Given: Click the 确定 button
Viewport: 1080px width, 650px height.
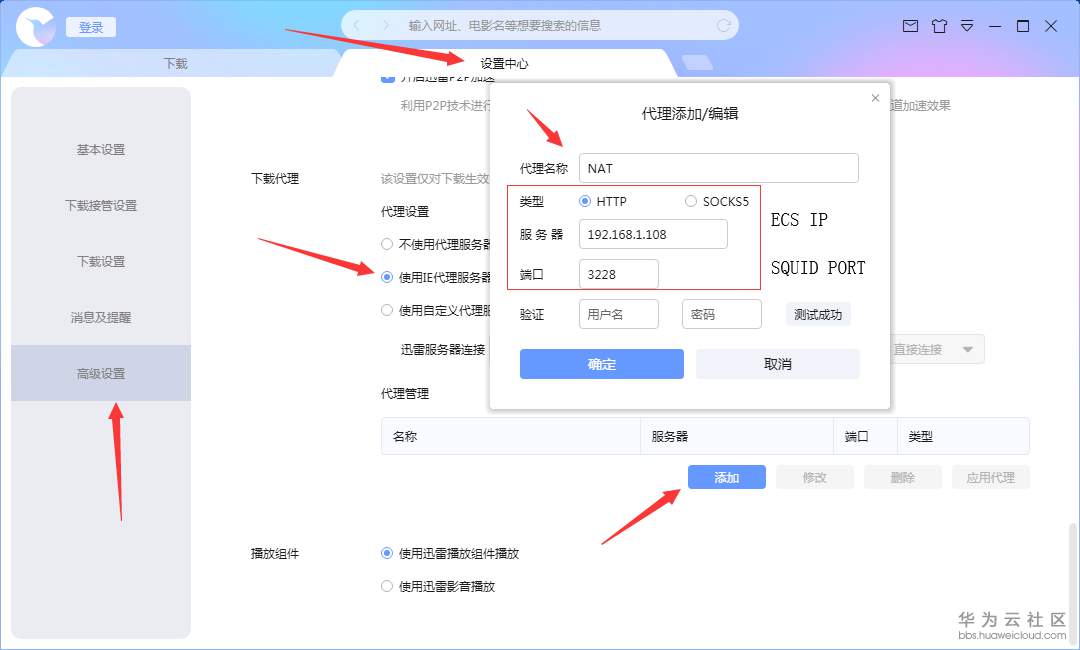Looking at the screenshot, I should [x=601, y=364].
